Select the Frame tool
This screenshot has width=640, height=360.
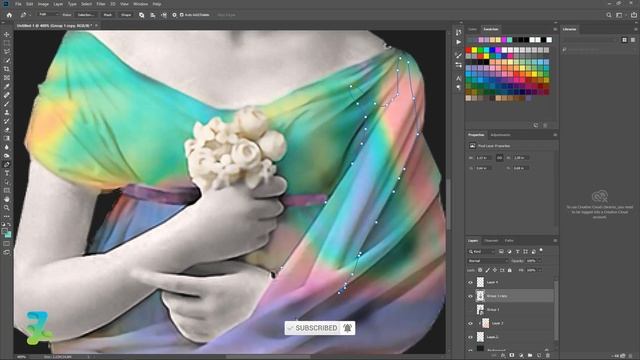coord(7,78)
